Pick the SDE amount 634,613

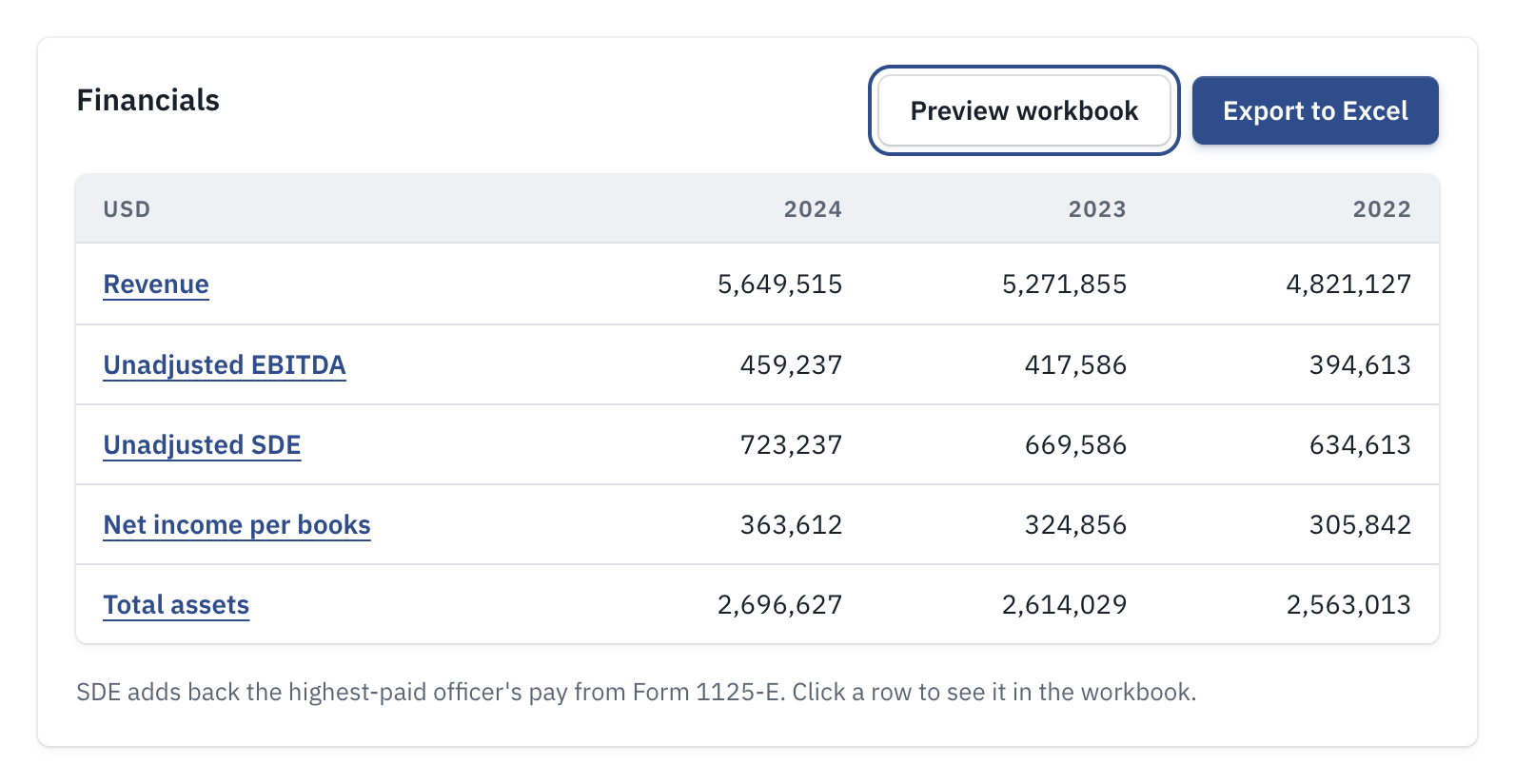[1361, 445]
